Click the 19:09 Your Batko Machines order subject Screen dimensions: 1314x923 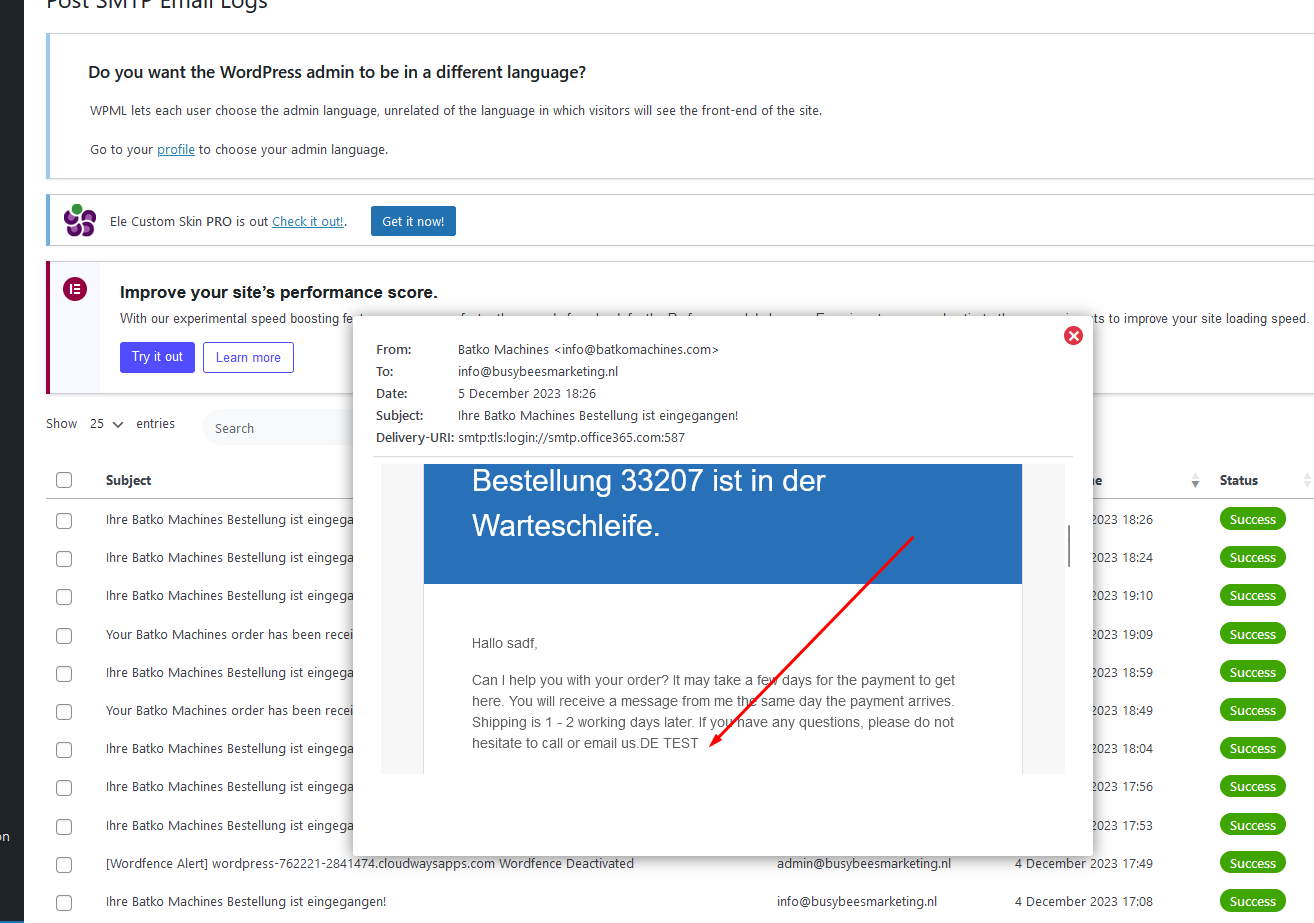pyautogui.click(x=229, y=634)
